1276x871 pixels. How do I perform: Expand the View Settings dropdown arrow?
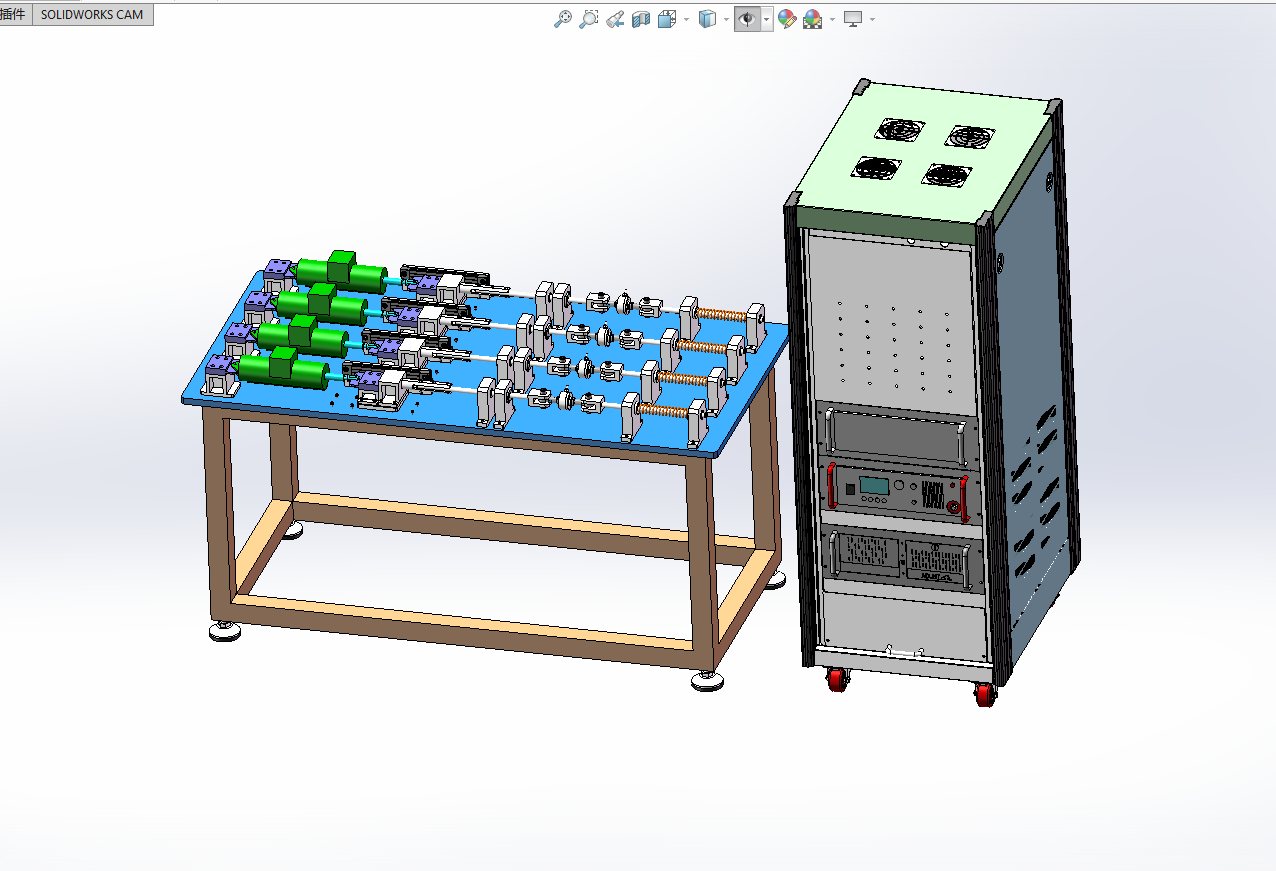872,19
